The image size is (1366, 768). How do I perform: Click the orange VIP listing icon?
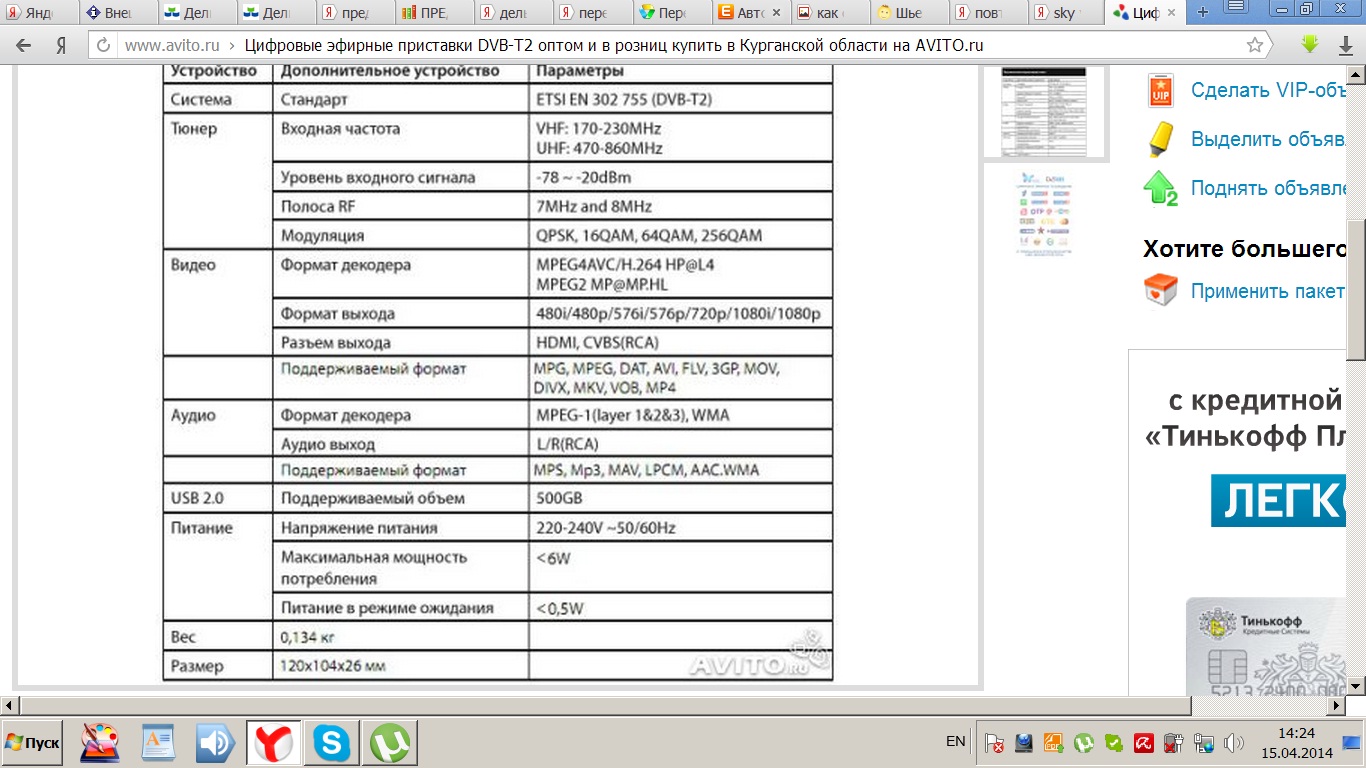point(1160,90)
